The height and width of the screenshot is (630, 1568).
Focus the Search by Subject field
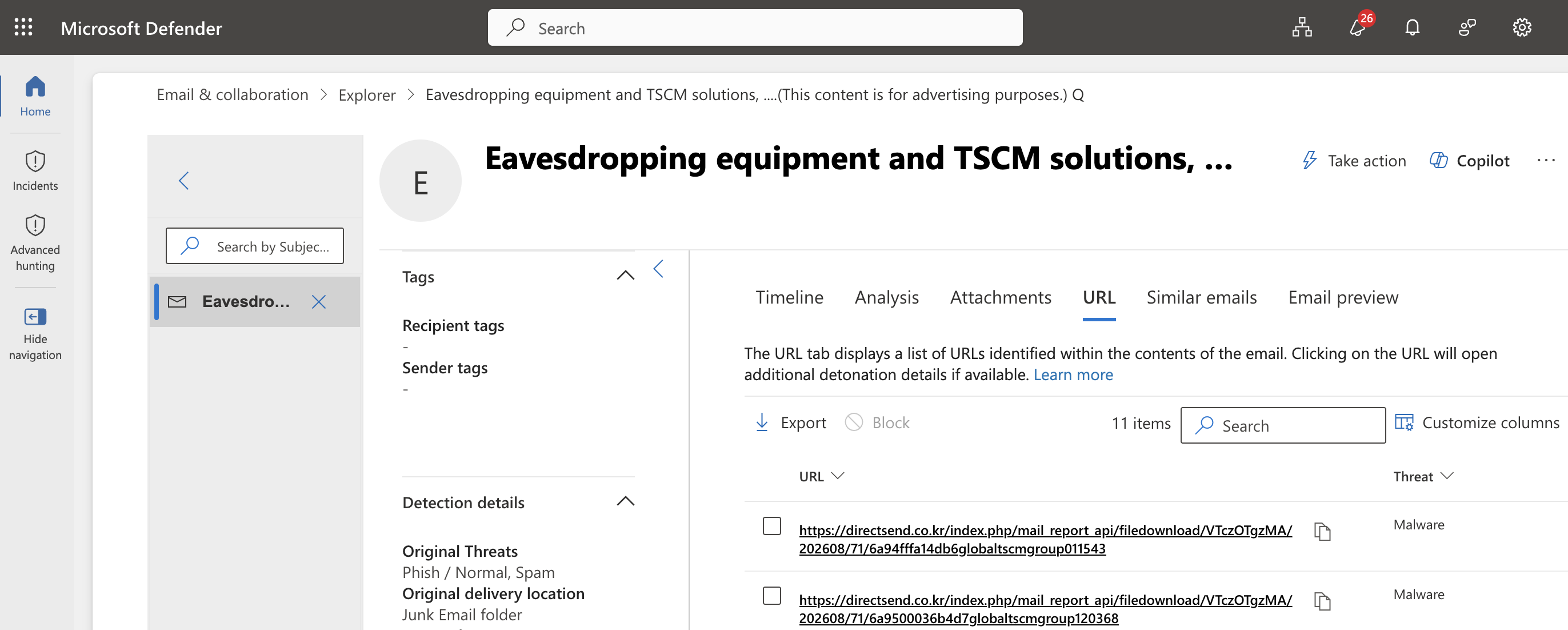[x=254, y=246]
